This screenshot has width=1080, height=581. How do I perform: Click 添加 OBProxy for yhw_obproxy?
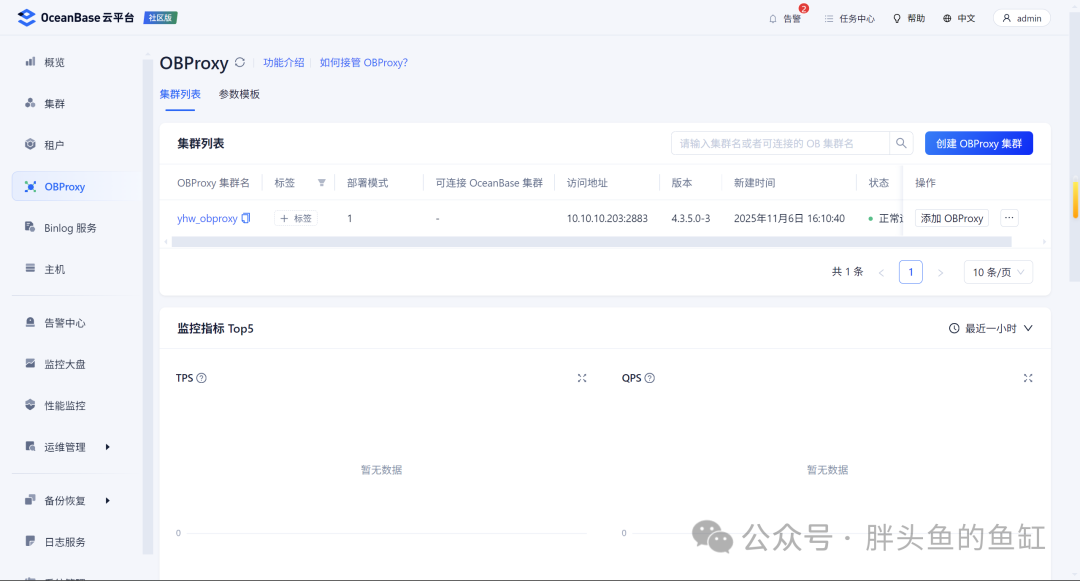[952, 218]
